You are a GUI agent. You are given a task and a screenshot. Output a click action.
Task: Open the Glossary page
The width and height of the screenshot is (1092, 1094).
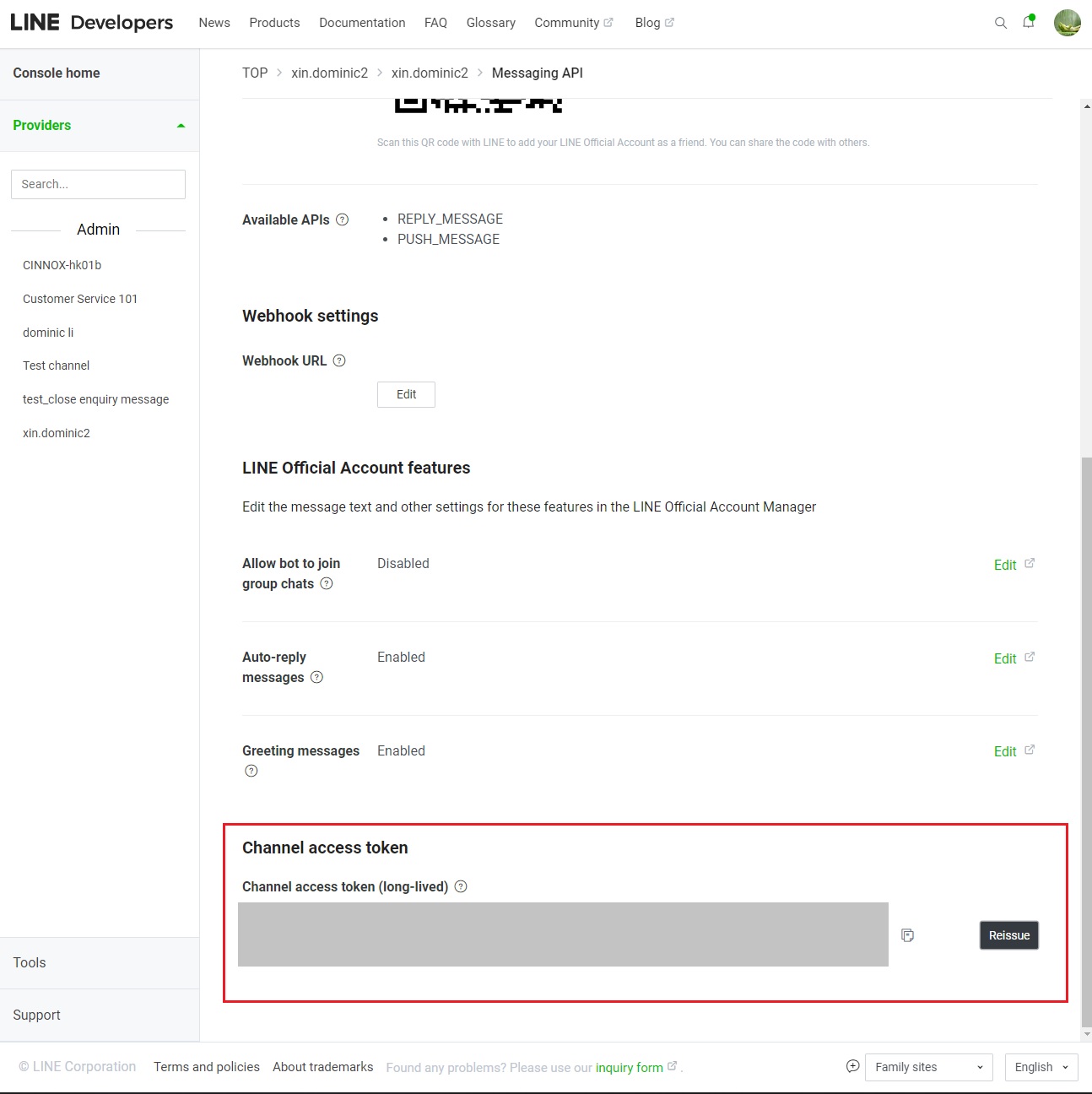[491, 23]
